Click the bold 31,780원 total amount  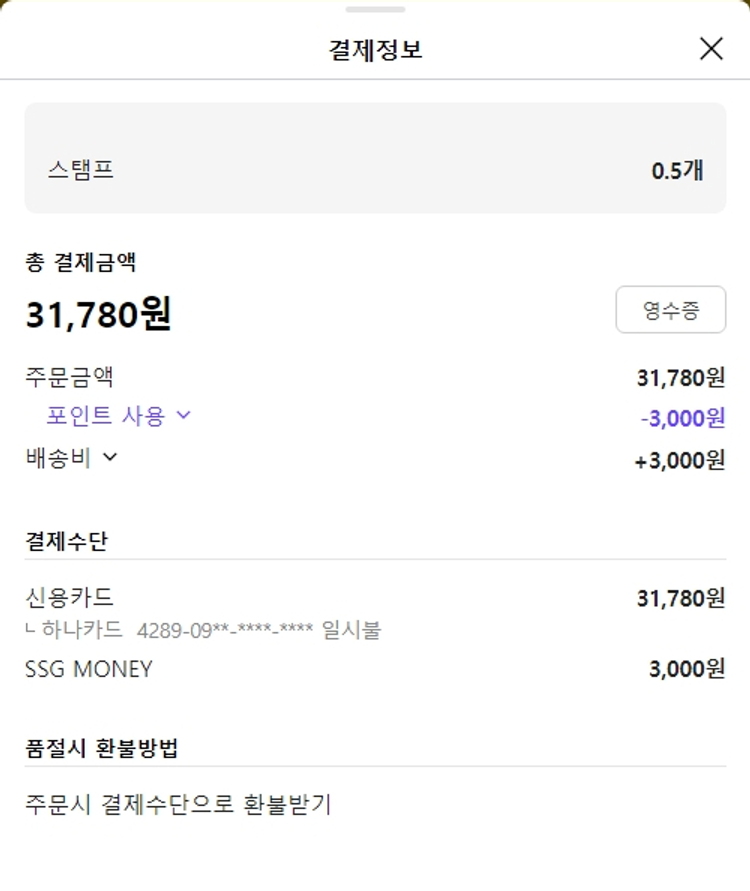pyautogui.click(x=98, y=315)
